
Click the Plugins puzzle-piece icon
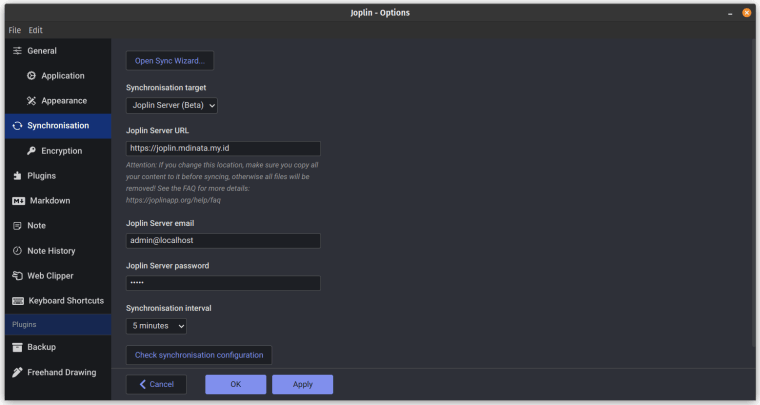point(17,176)
